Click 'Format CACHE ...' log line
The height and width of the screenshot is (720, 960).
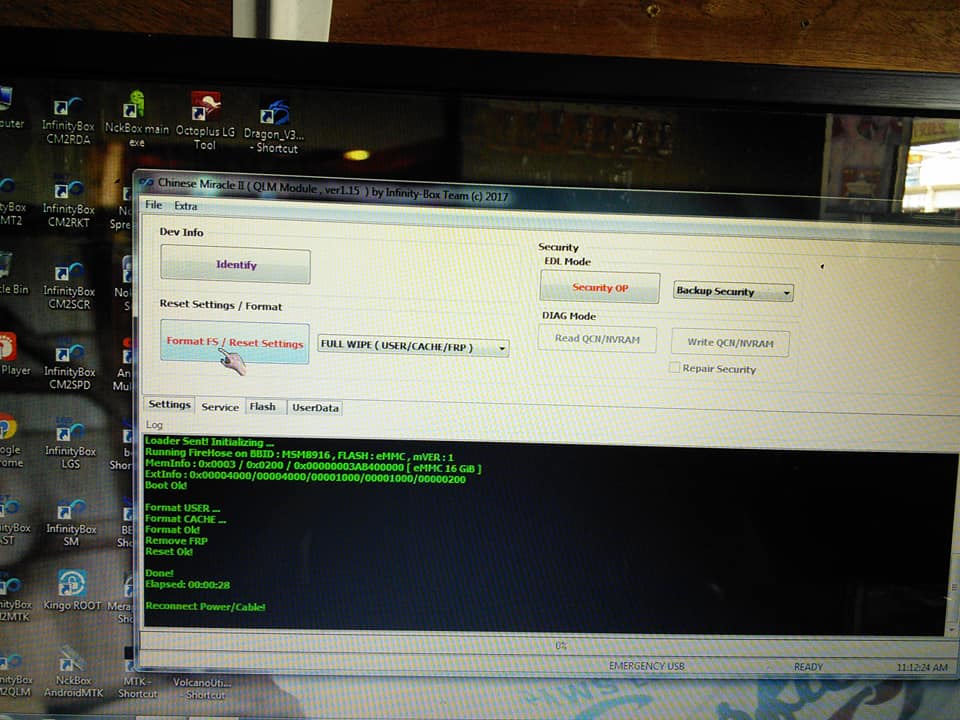(x=186, y=519)
